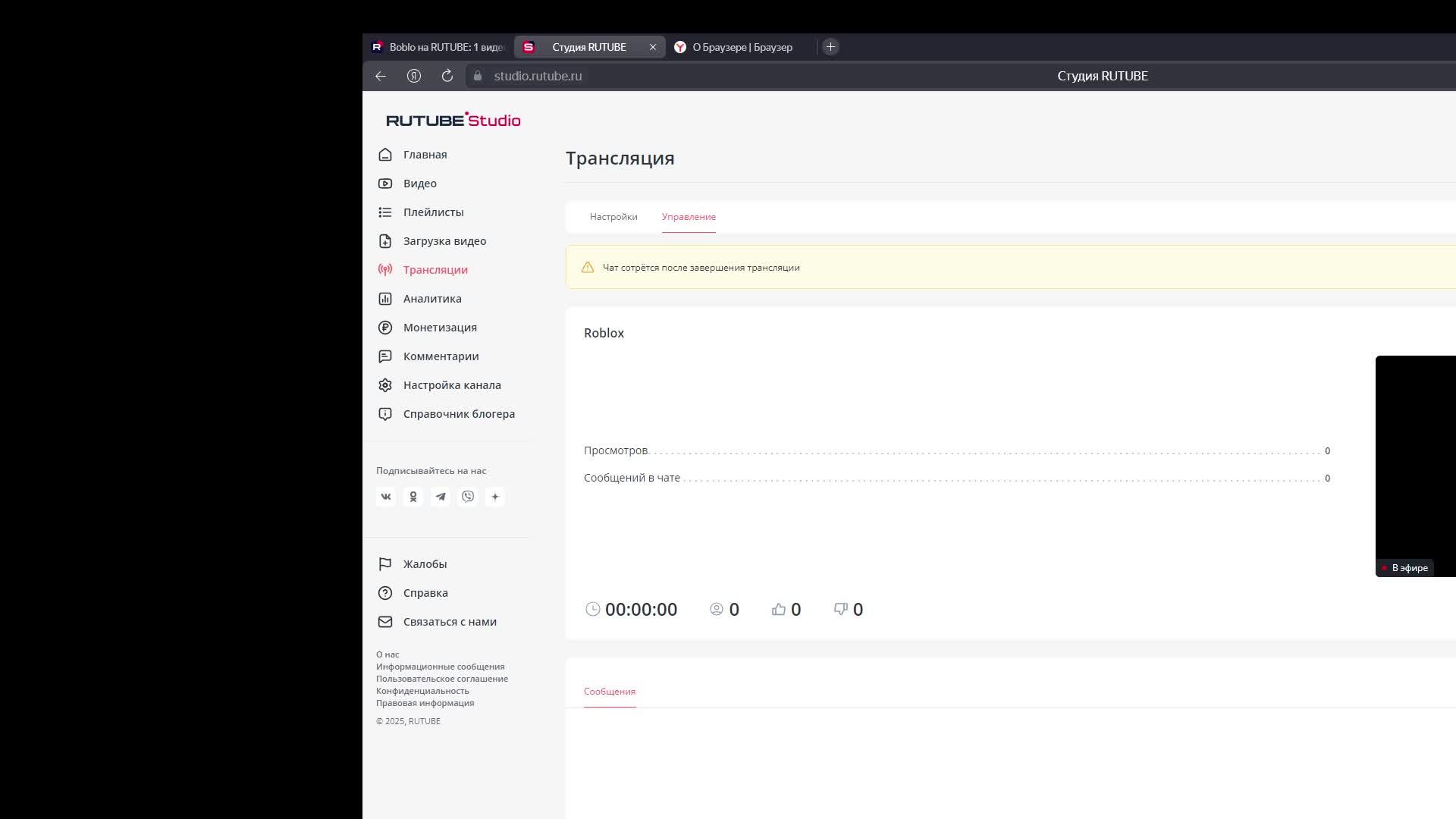Open Информационные сообщения footer link
Image resolution: width=1456 pixels, height=819 pixels.
click(x=440, y=667)
